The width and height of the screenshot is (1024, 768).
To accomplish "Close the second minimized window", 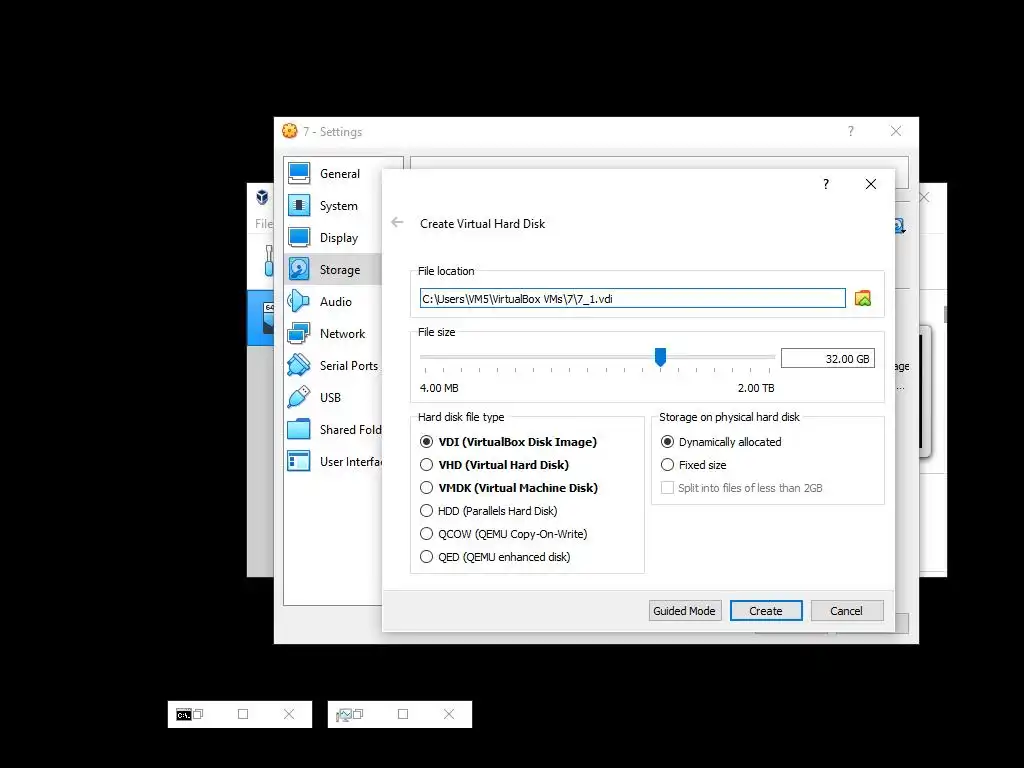I will coord(449,714).
